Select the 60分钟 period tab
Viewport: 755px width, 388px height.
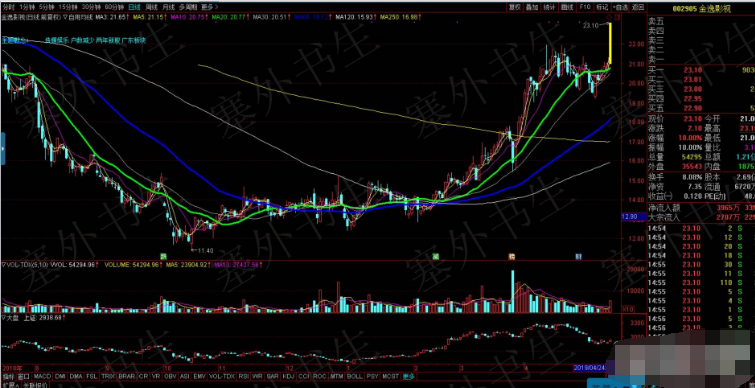[114, 7]
